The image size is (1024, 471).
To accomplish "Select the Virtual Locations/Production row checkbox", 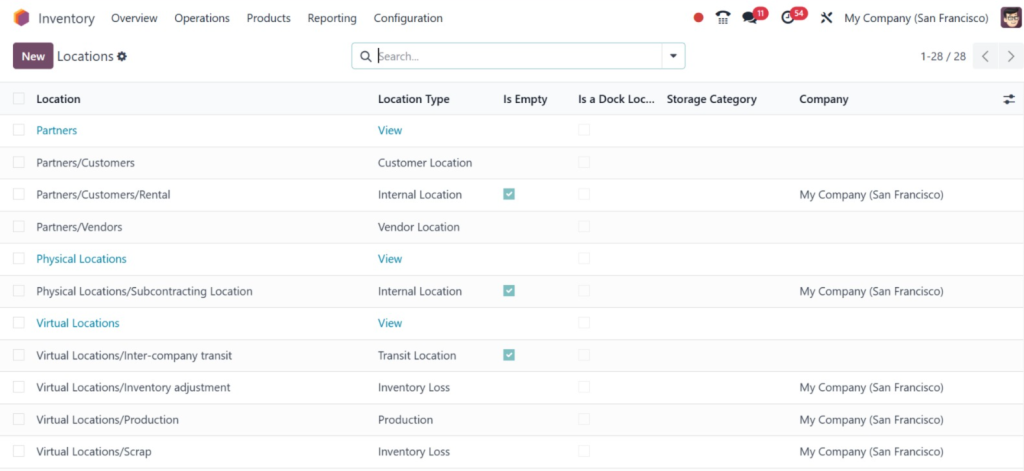I will (19, 419).
